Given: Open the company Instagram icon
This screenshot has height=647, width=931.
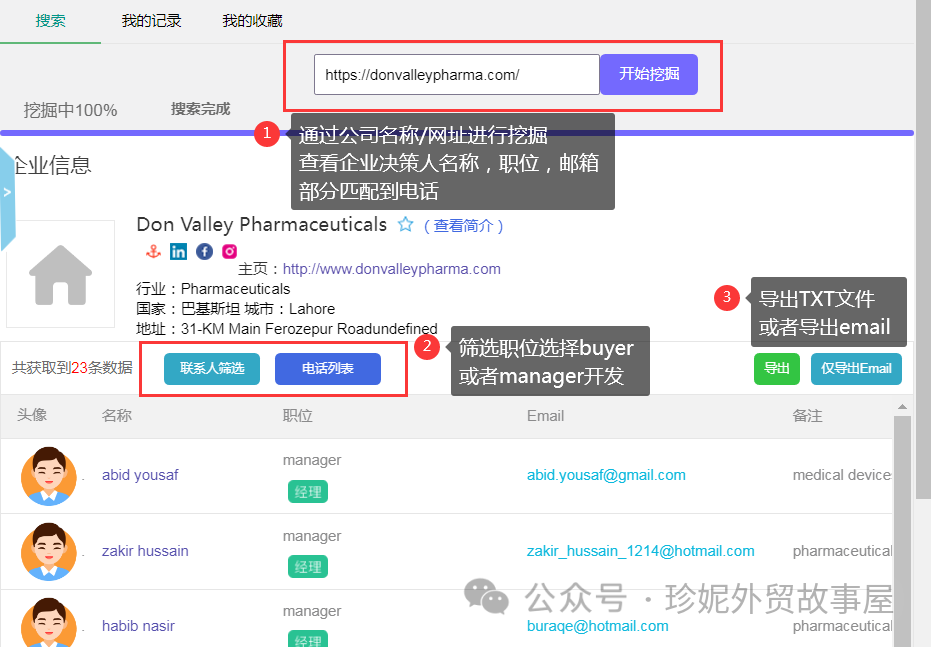Looking at the screenshot, I should 230,252.
